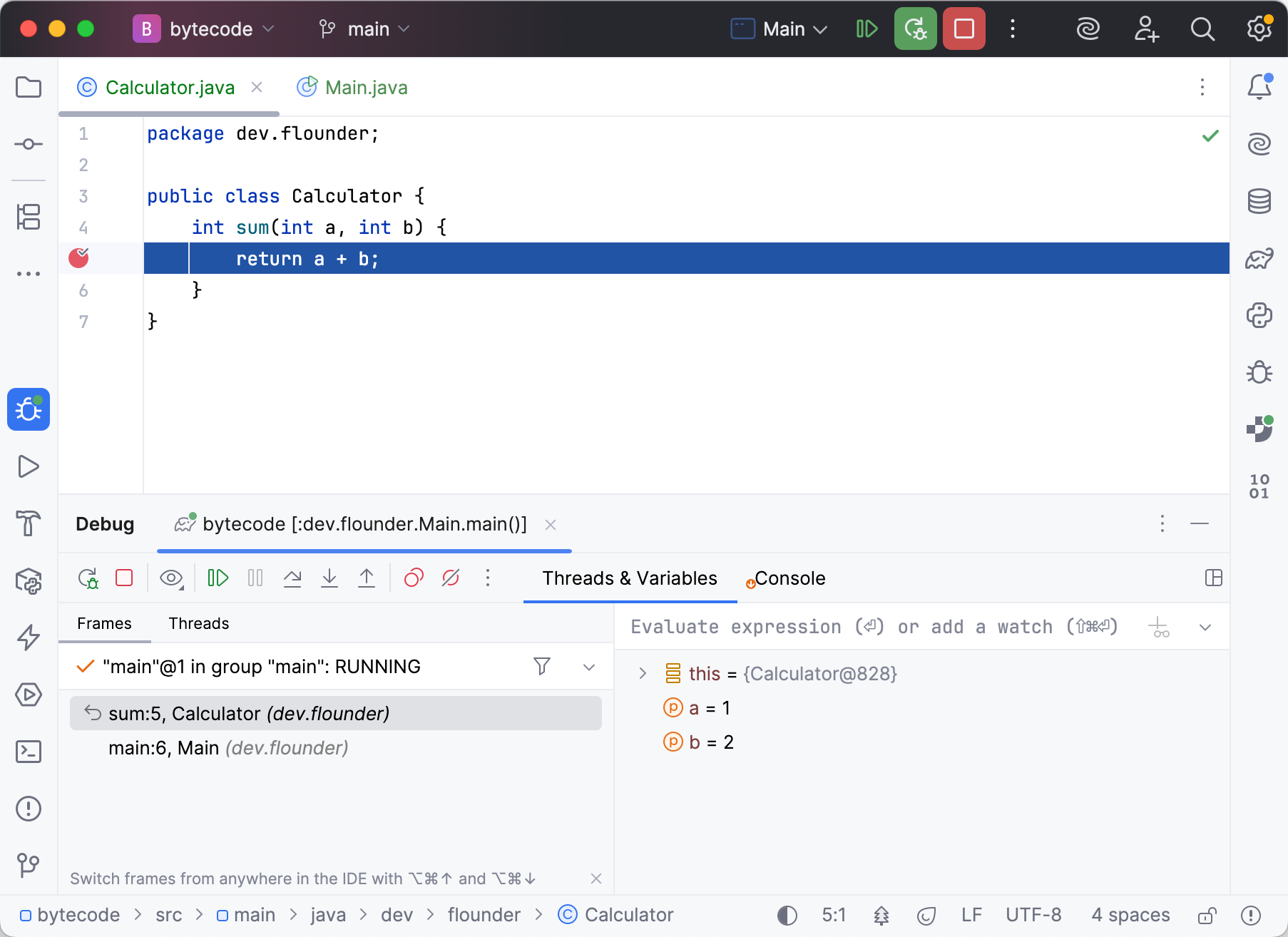The height and width of the screenshot is (937, 1288).
Task: Open the Run tool window
Action: (x=29, y=466)
